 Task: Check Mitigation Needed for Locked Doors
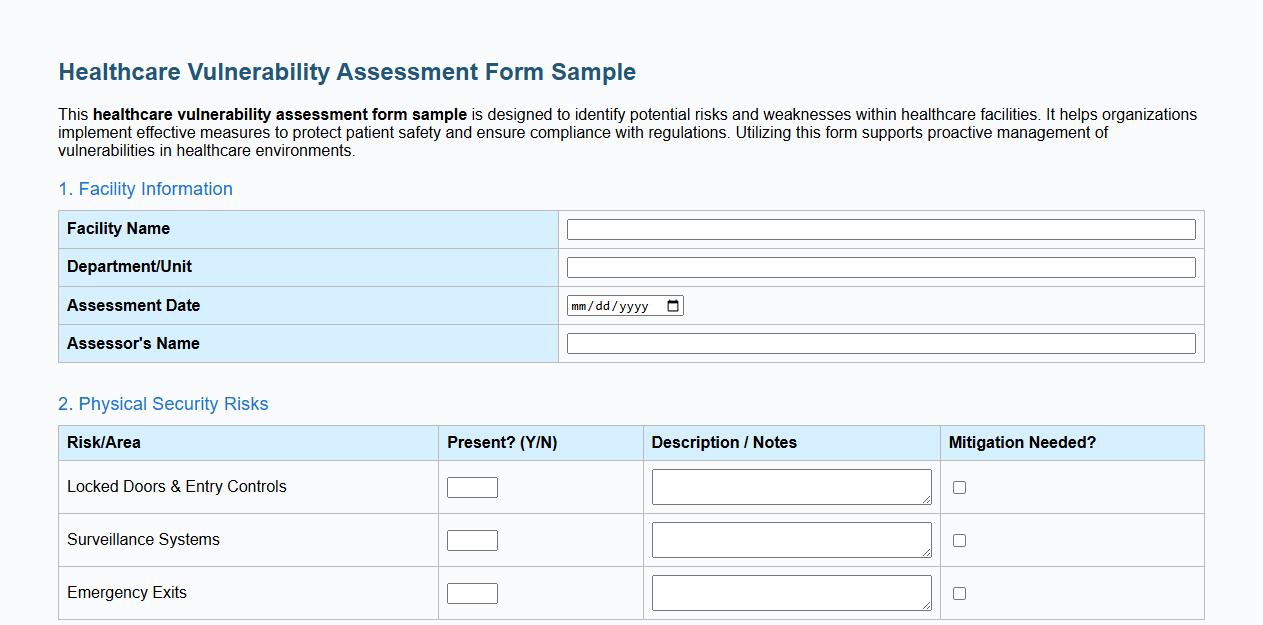[959, 486]
